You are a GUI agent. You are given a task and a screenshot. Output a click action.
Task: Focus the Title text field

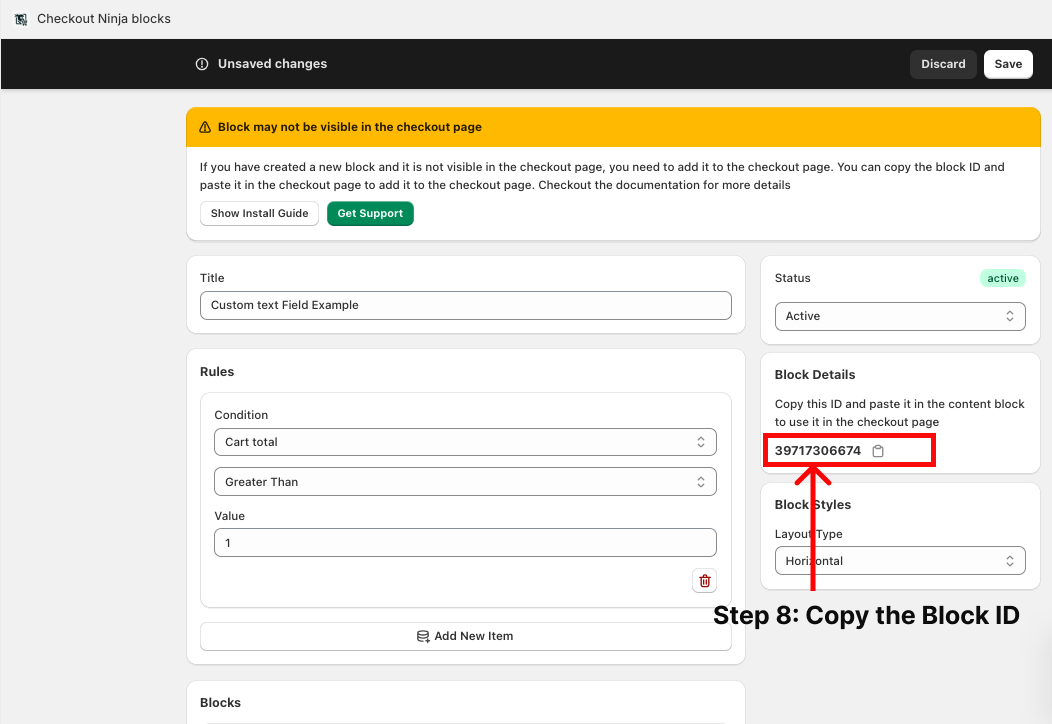point(465,305)
